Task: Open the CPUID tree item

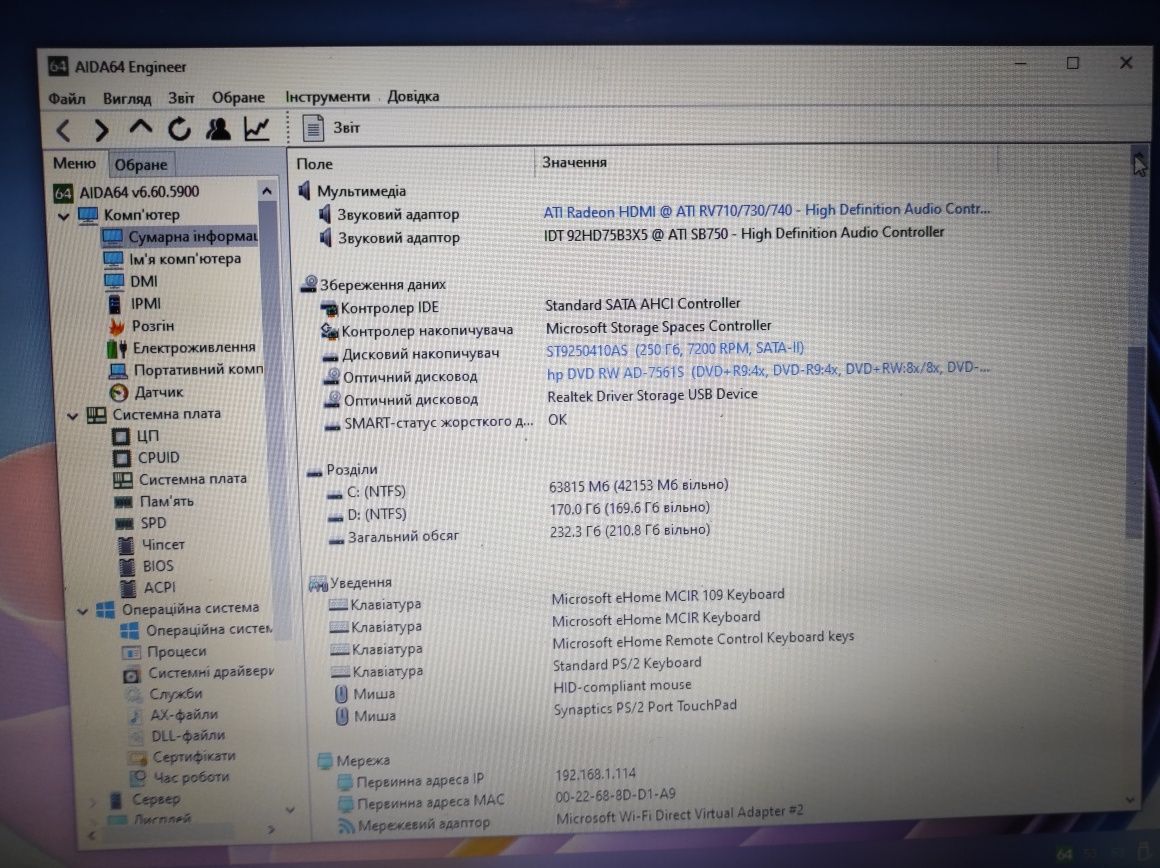Action: tap(146, 458)
